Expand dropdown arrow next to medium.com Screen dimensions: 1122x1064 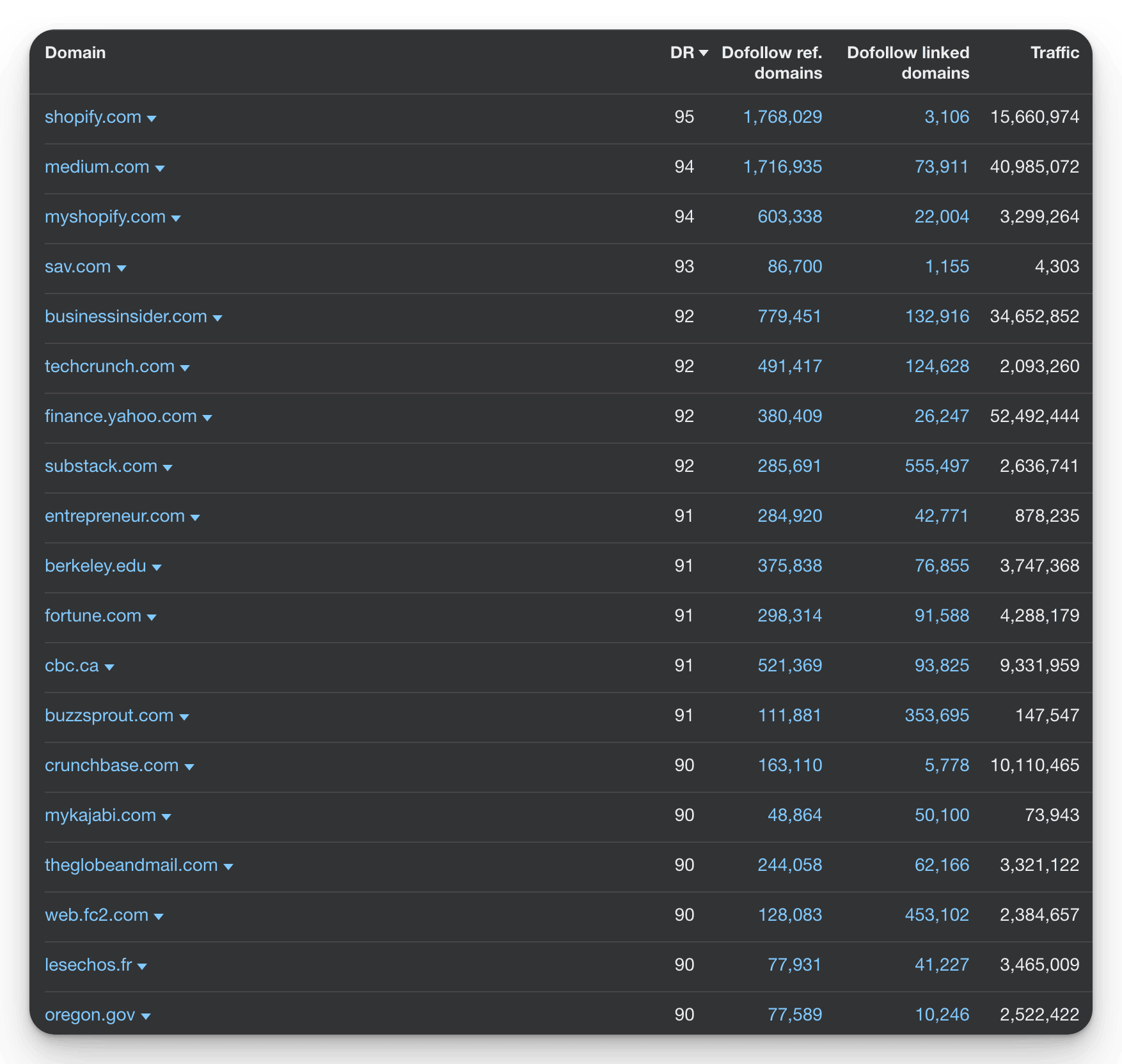[x=160, y=169]
